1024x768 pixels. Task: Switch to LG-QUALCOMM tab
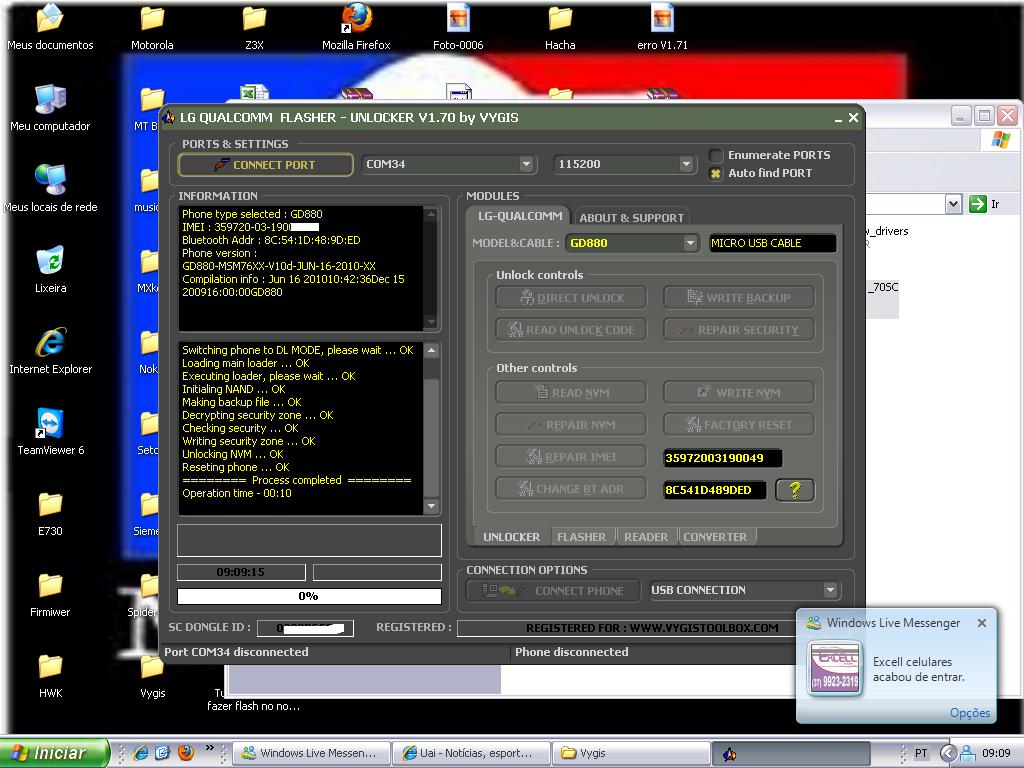click(x=519, y=216)
